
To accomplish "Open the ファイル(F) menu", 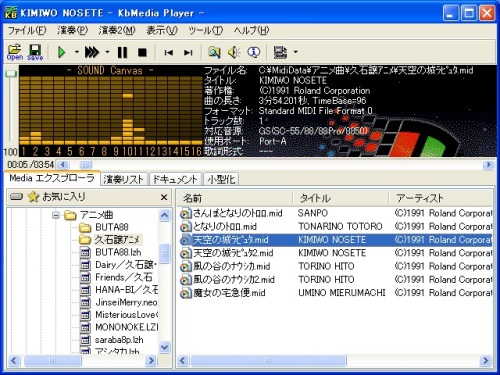I will [x=27, y=31].
